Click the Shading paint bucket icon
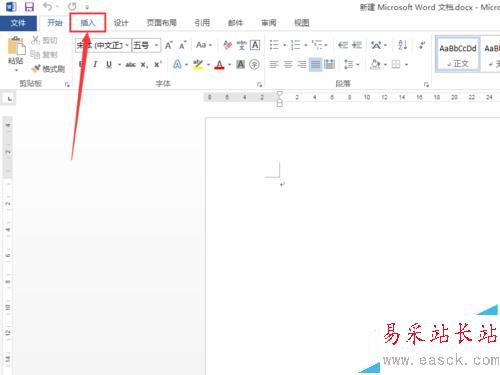The height and width of the screenshot is (375, 500). (x=375, y=64)
